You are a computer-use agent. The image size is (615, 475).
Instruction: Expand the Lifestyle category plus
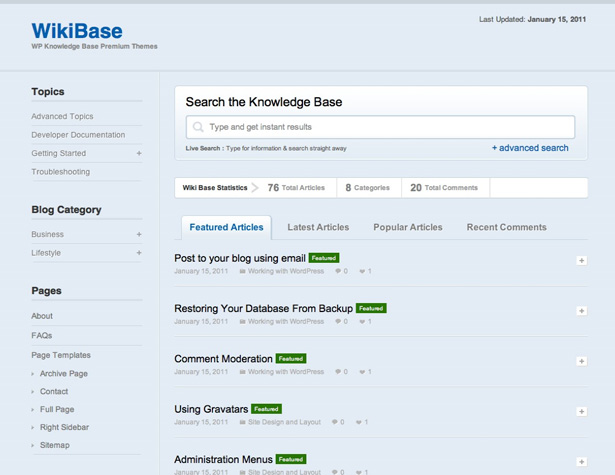139,253
